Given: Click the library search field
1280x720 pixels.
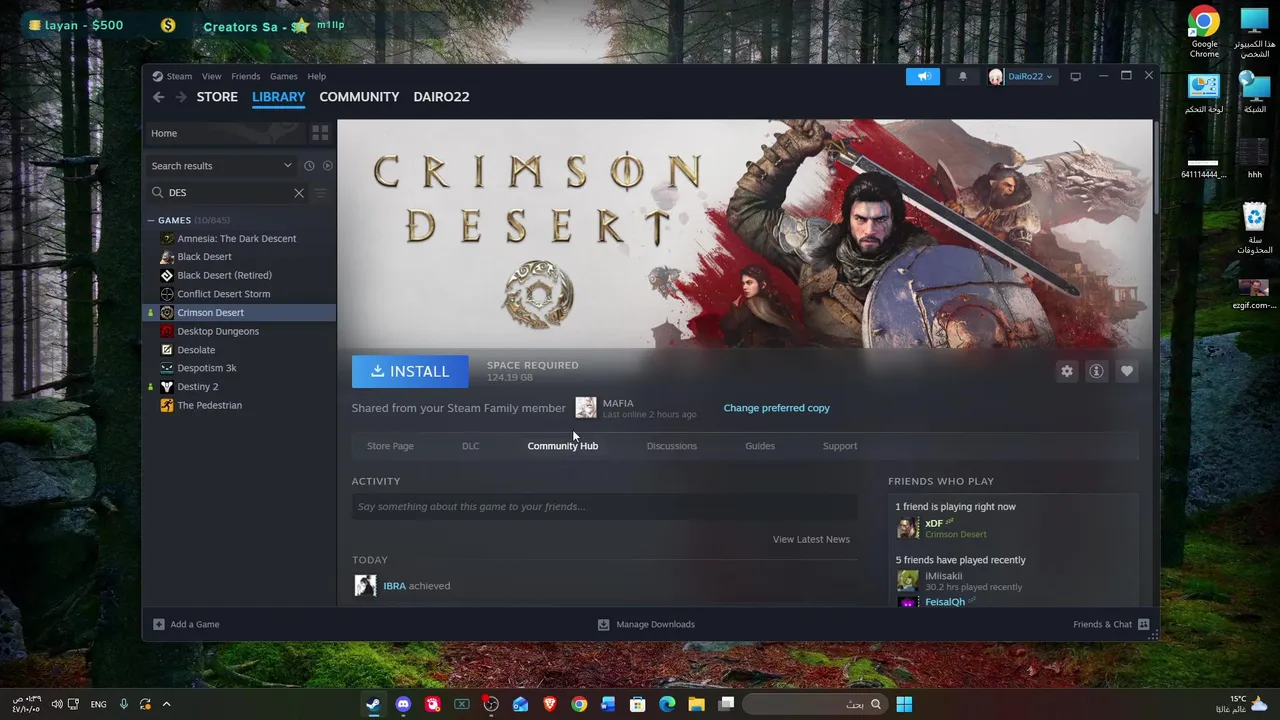Looking at the screenshot, I should (x=228, y=193).
